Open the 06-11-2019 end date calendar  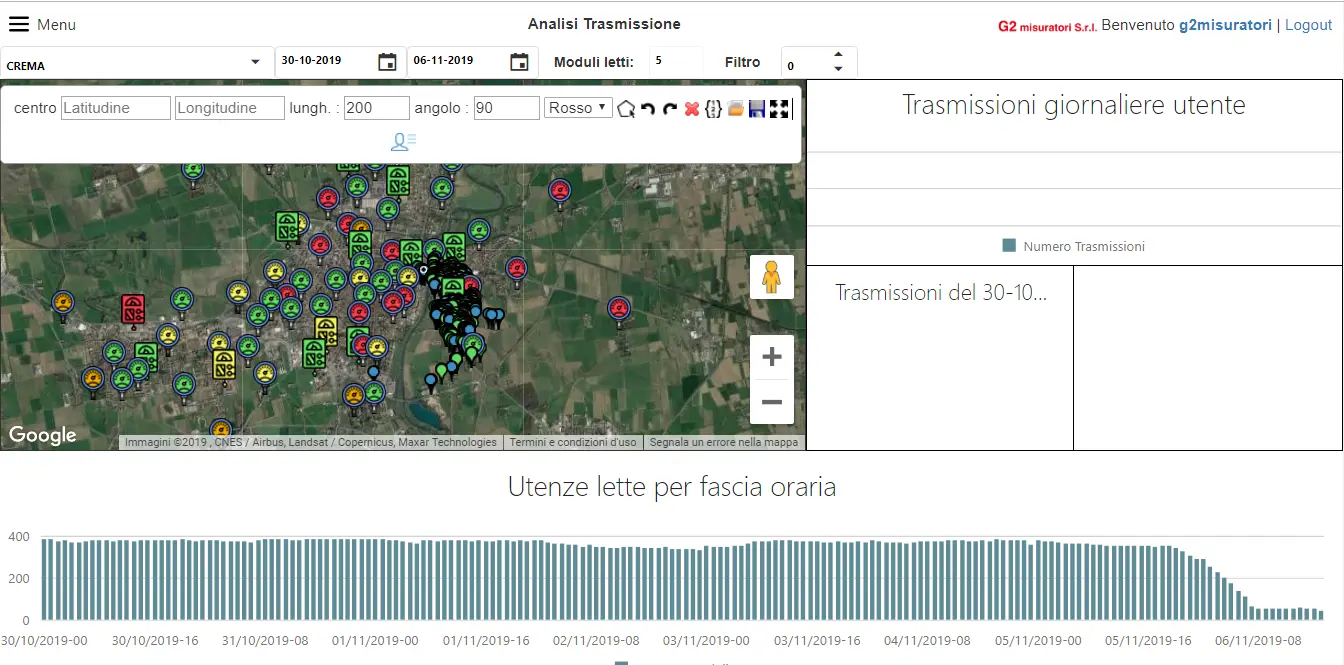click(x=519, y=61)
